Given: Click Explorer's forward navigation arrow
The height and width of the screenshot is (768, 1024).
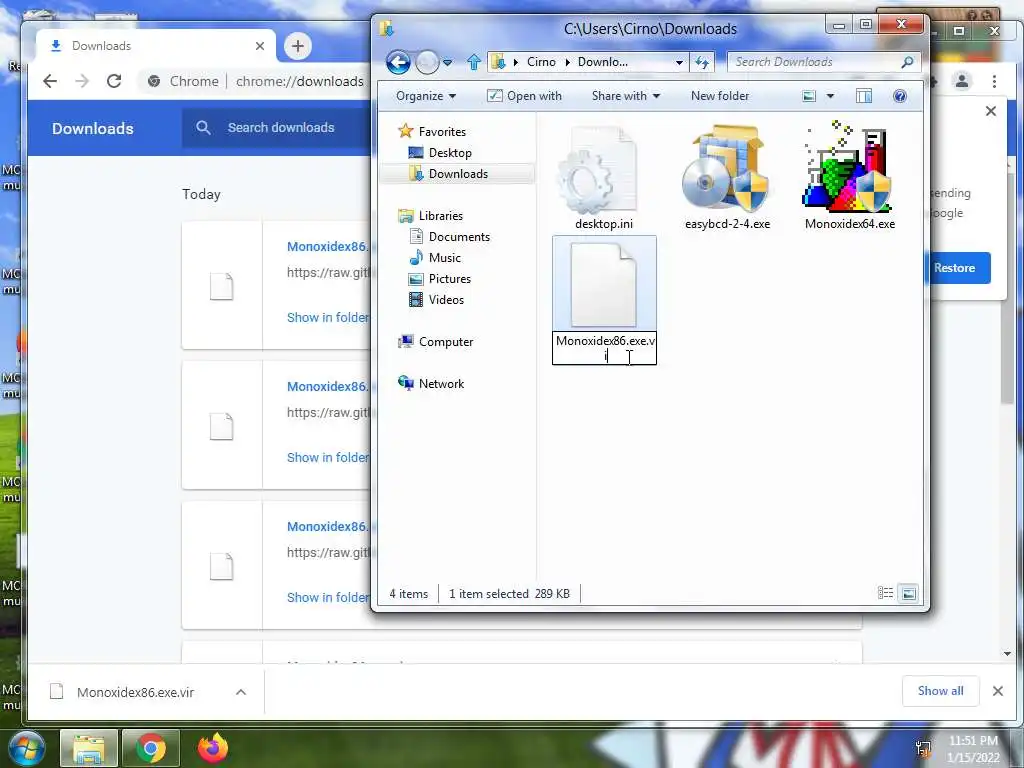Looking at the screenshot, I should point(427,62).
